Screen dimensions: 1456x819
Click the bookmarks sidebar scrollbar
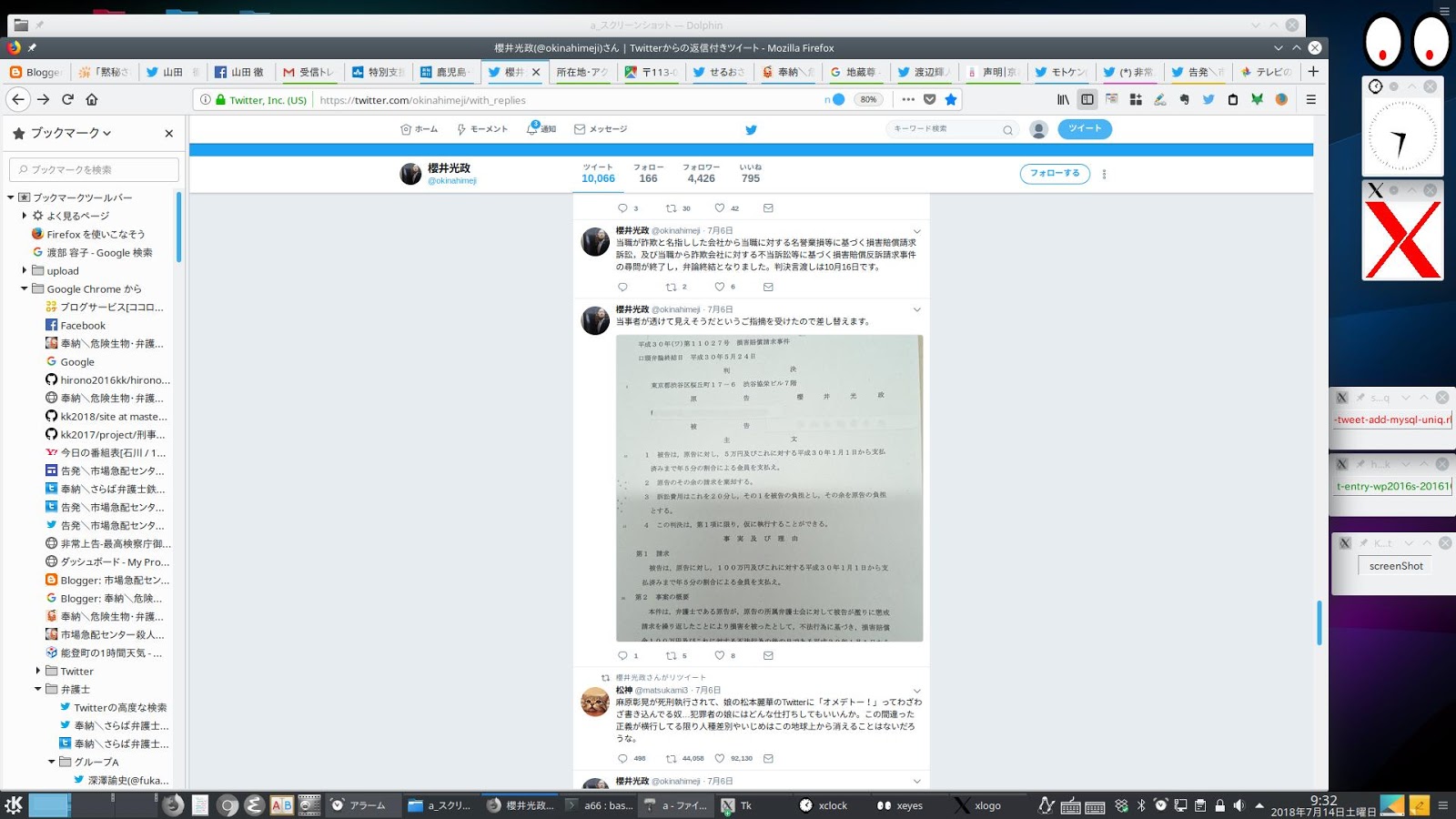(178, 227)
